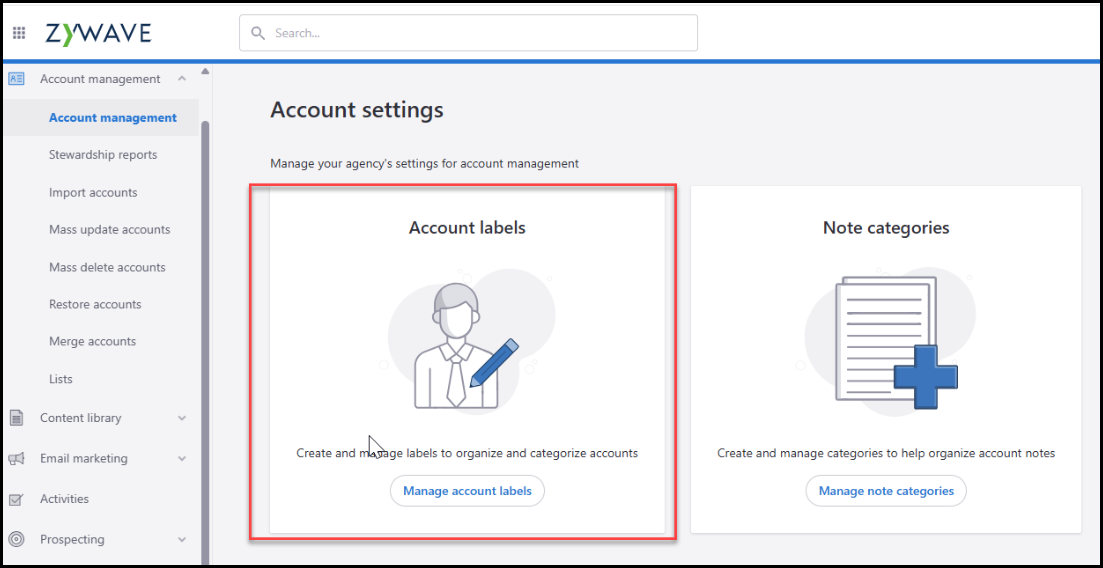Viewport: 1103px width, 568px height.
Task: Open the app launcher grid icon
Action: (19, 33)
